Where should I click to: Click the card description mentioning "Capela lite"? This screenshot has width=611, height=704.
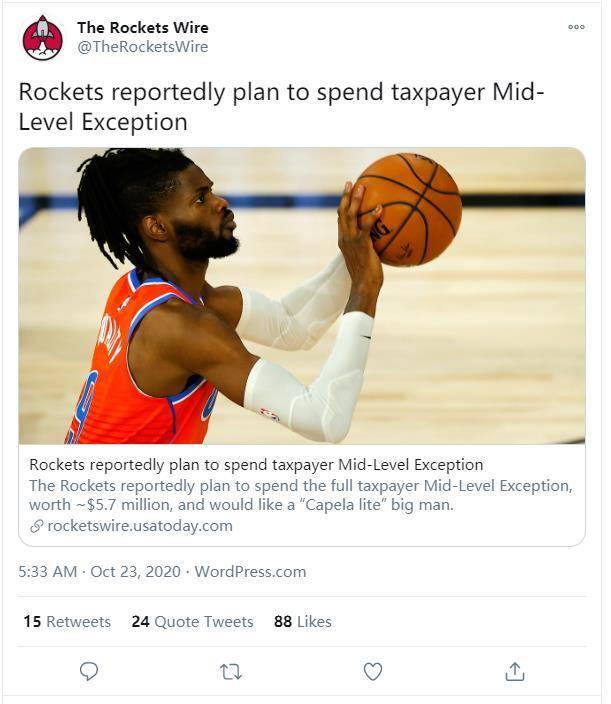pyautogui.click(x=301, y=495)
